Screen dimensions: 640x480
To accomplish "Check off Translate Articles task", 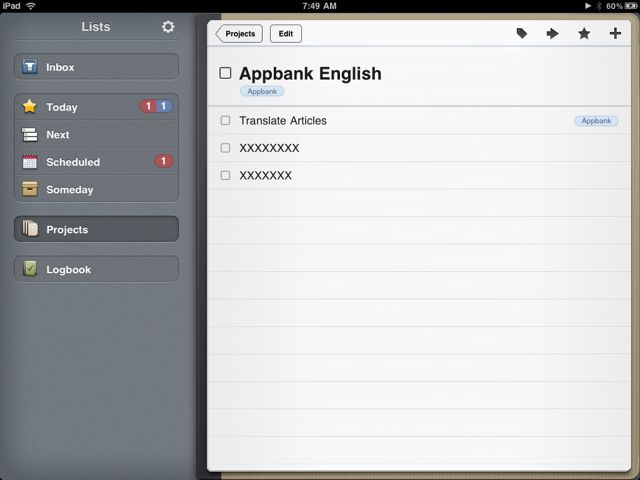I will pyautogui.click(x=225, y=120).
